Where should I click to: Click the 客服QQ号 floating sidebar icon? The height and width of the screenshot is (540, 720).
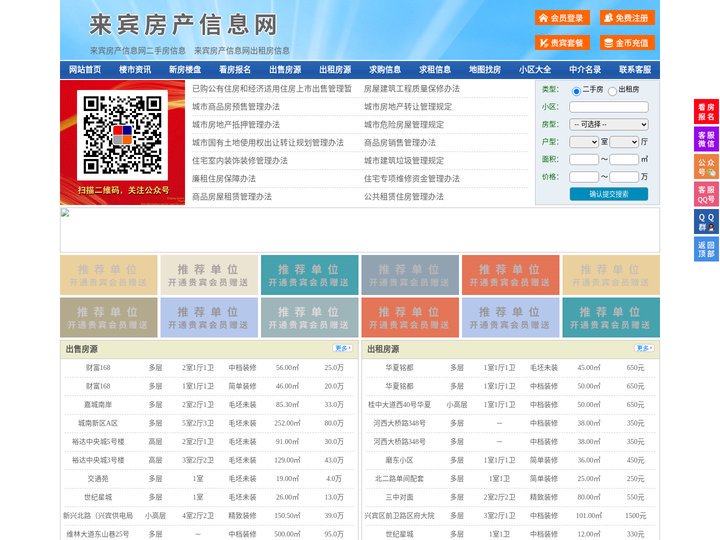[x=706, y=194]
